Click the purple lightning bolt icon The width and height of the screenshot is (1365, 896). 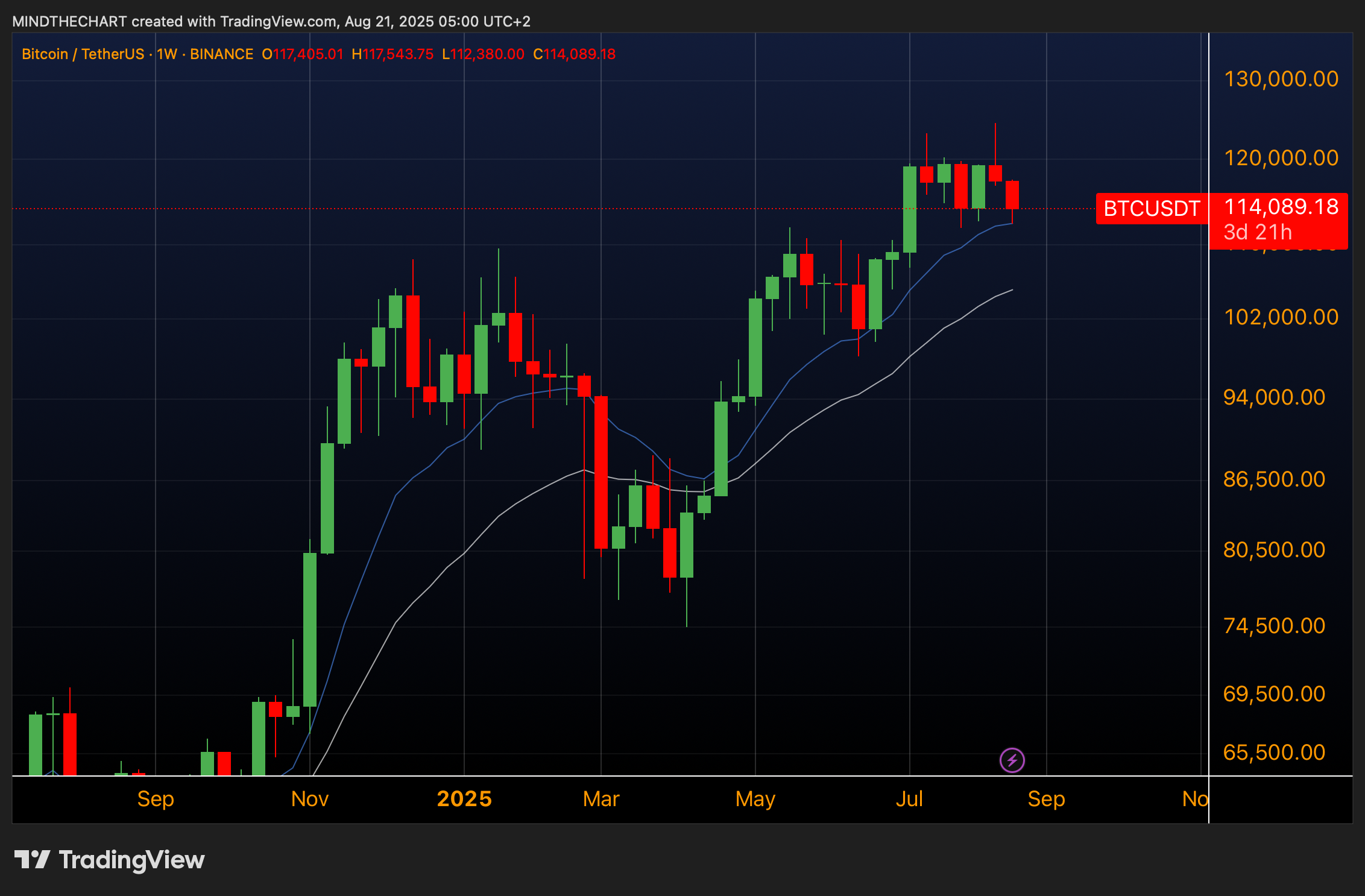1012,760
